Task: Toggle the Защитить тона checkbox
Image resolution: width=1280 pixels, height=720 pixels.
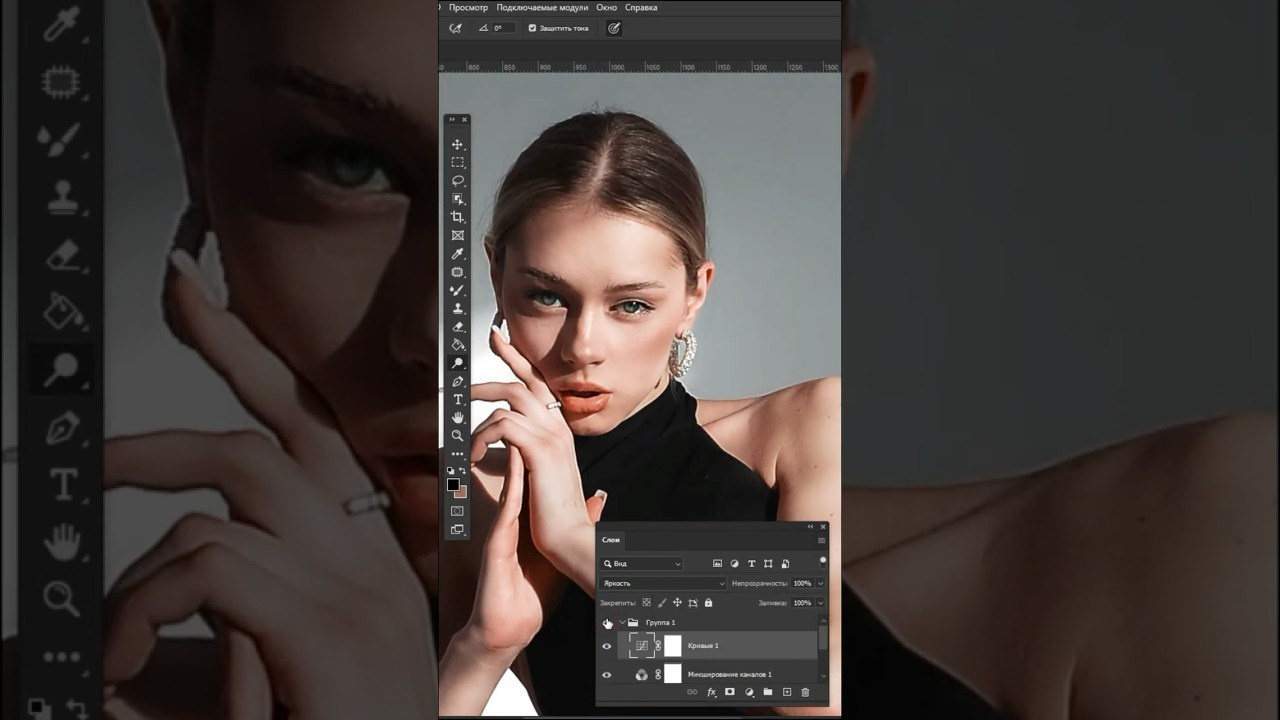Action: 533,28
